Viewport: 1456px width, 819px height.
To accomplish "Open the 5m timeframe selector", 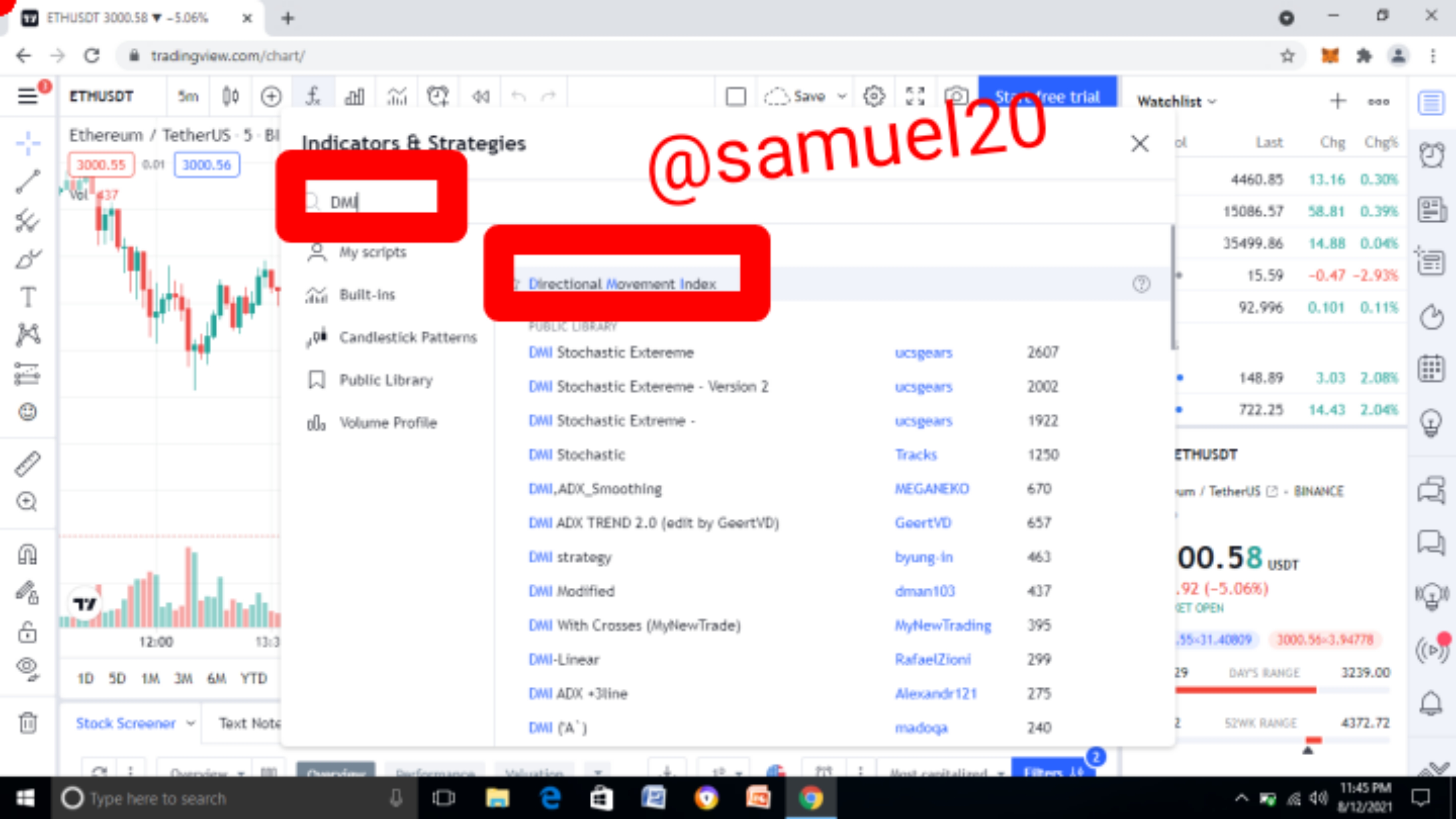I will tap(188, 96).
